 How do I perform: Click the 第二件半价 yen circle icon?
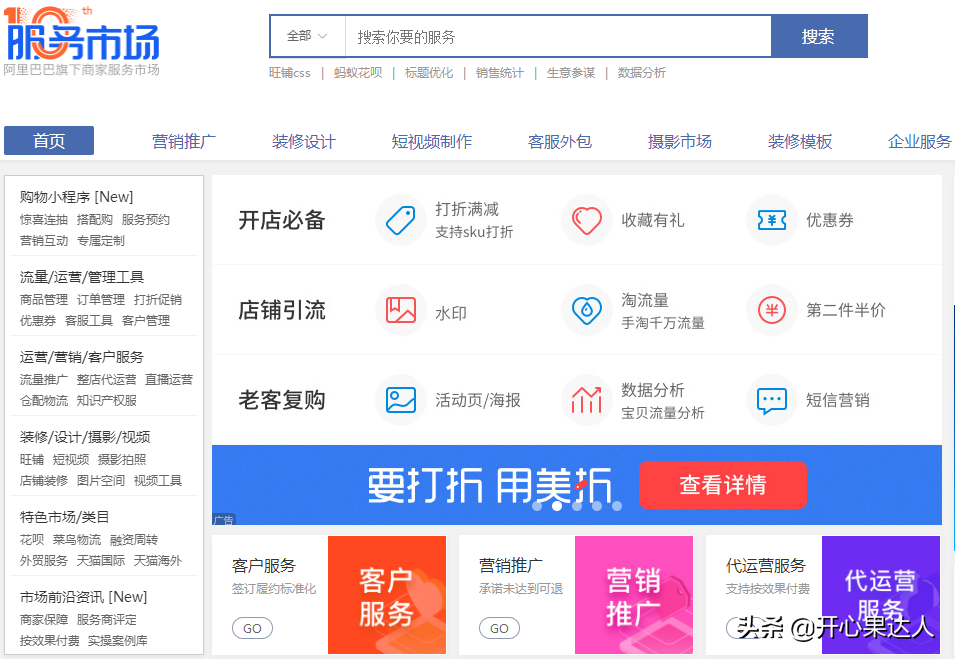[772, 310]
